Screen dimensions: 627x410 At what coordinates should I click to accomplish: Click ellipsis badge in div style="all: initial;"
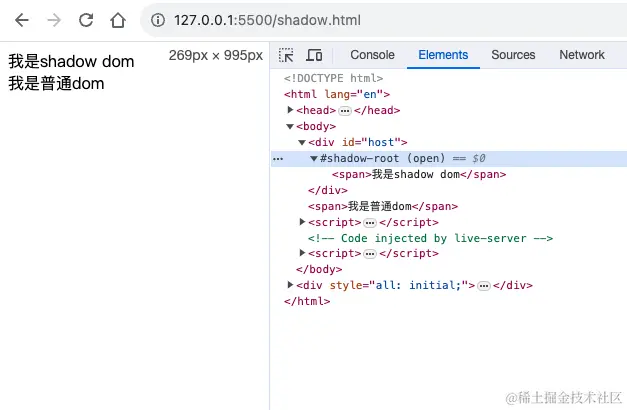click(484, 286)
